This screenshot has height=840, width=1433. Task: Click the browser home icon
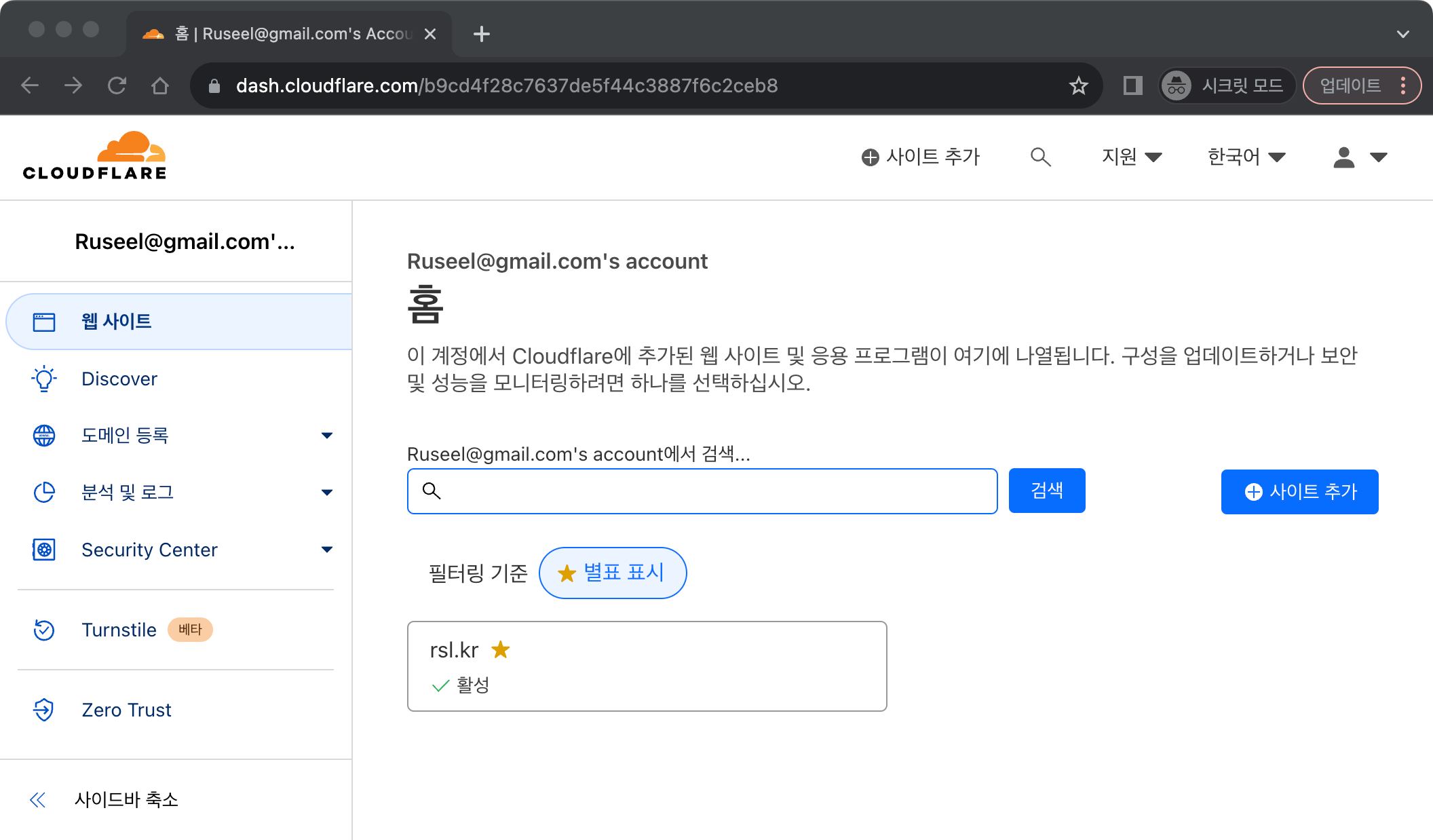point(160,85)
